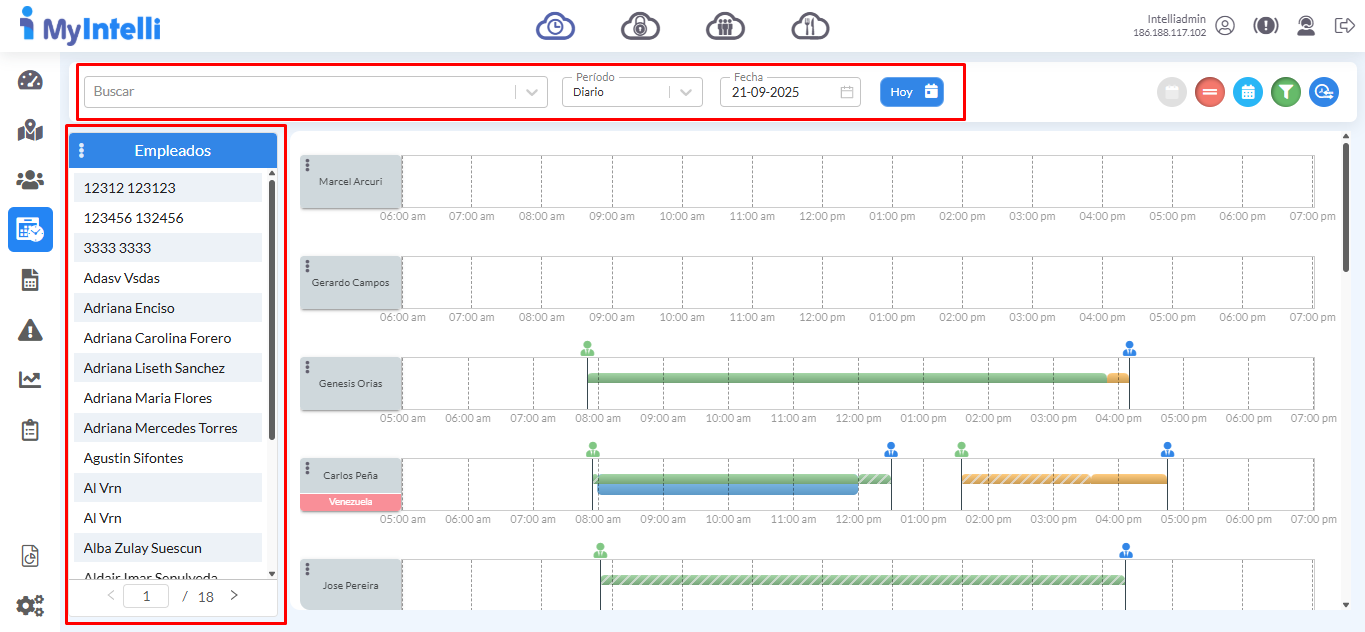The width and height of the screenshot is (1365, 632).
Task: Click the green filter funnel icon
Action: click(1286, 92)
